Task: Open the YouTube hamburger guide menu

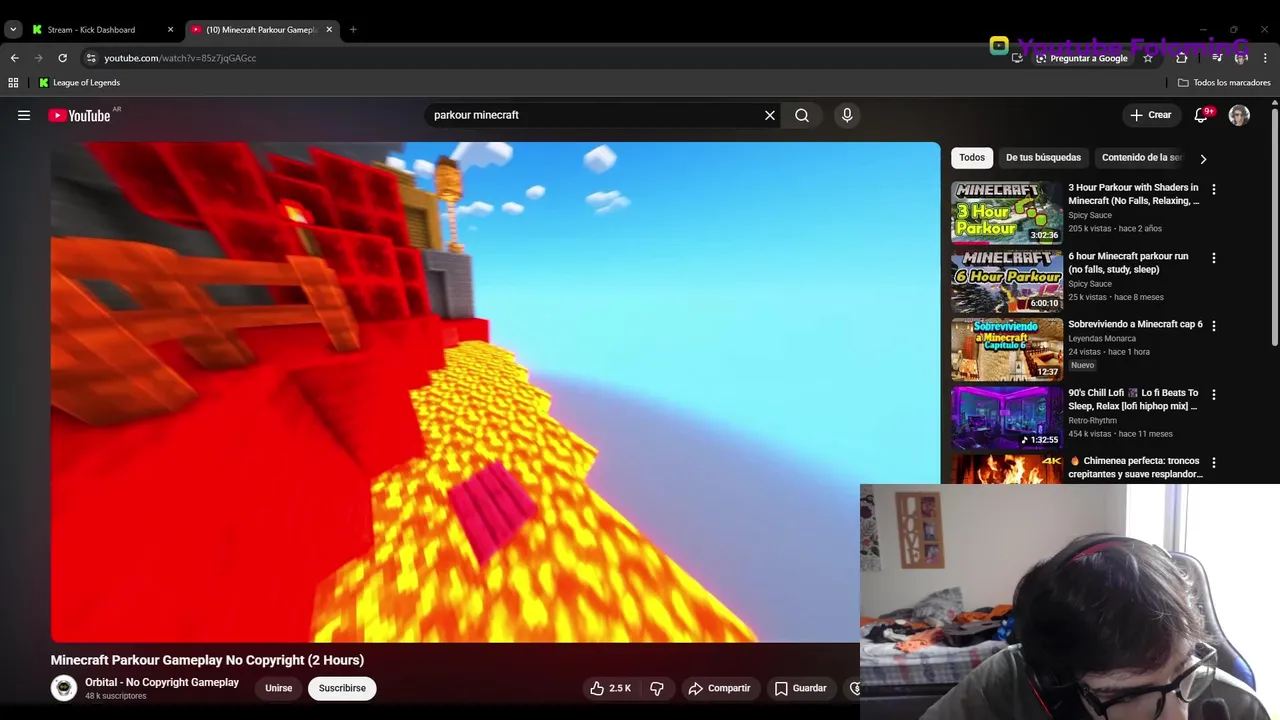Action: 24,115
